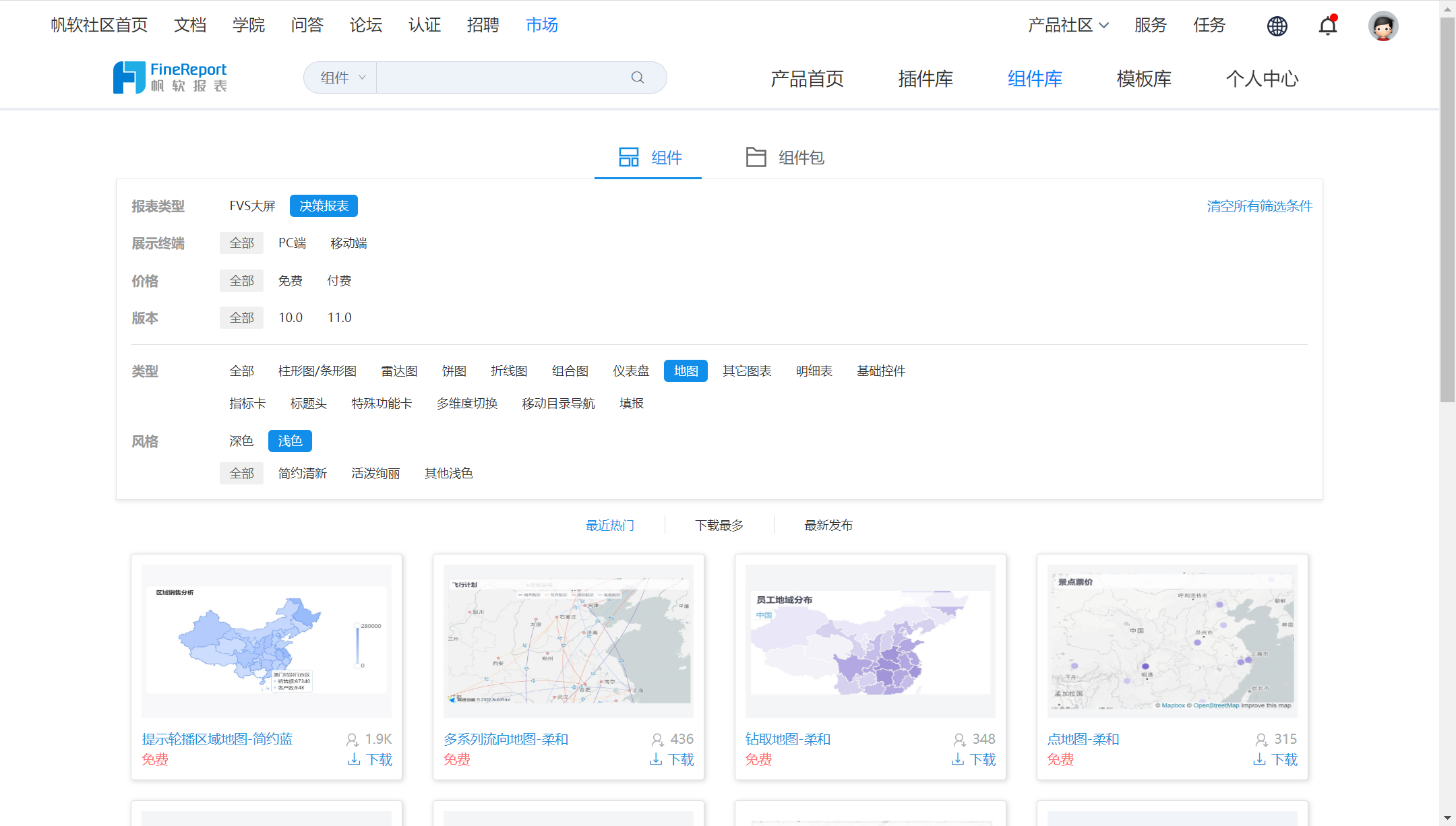Open 提示轮播区域地图-简约蓝 thumbnail preview
The height and width of the screenshot is (826, 1456).
pyautogui.click(x=266, y=640)
